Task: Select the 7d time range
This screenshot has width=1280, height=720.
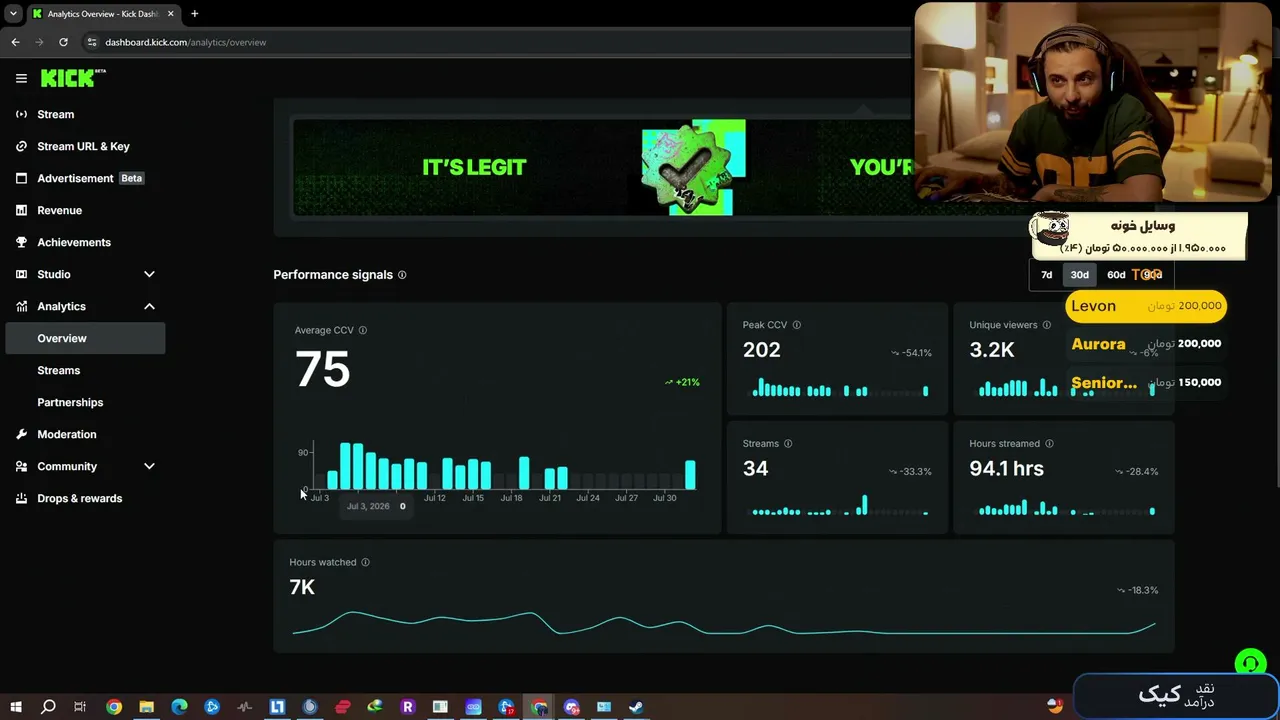Action: (1047, 275)
